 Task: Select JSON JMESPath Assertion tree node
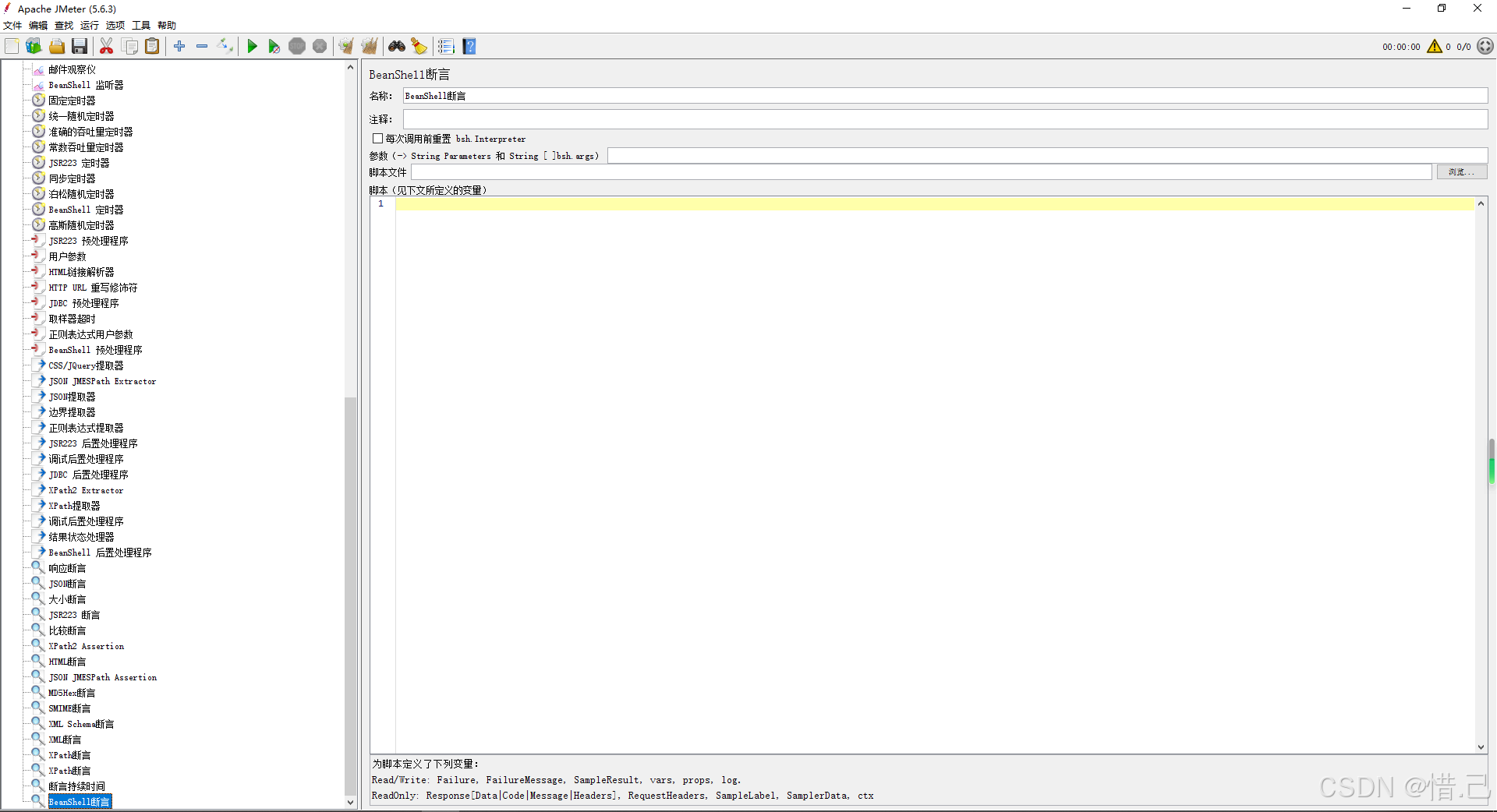click(x=102, y=677)
